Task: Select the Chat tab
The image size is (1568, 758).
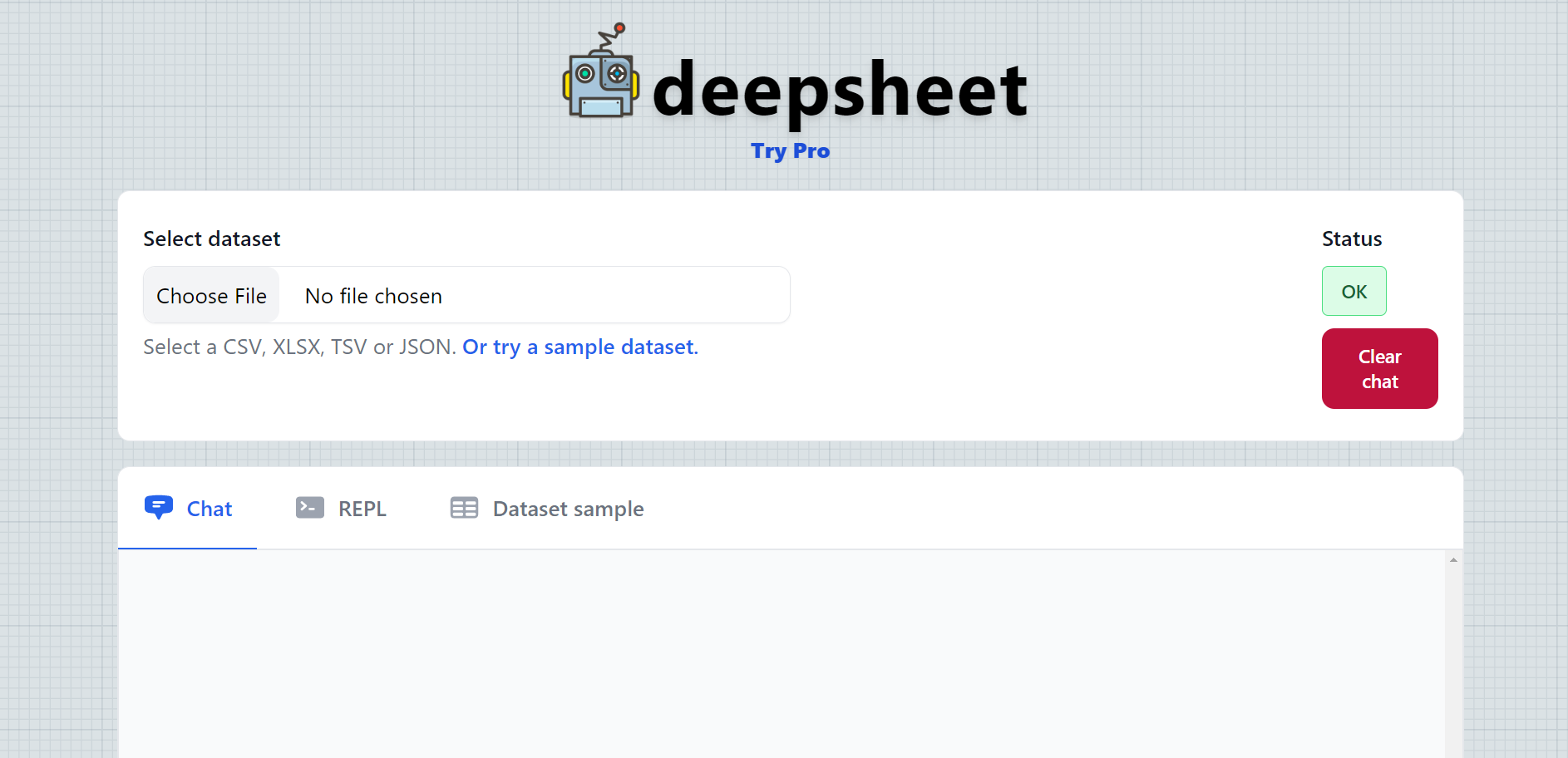Action: click(x=208, y=508)
